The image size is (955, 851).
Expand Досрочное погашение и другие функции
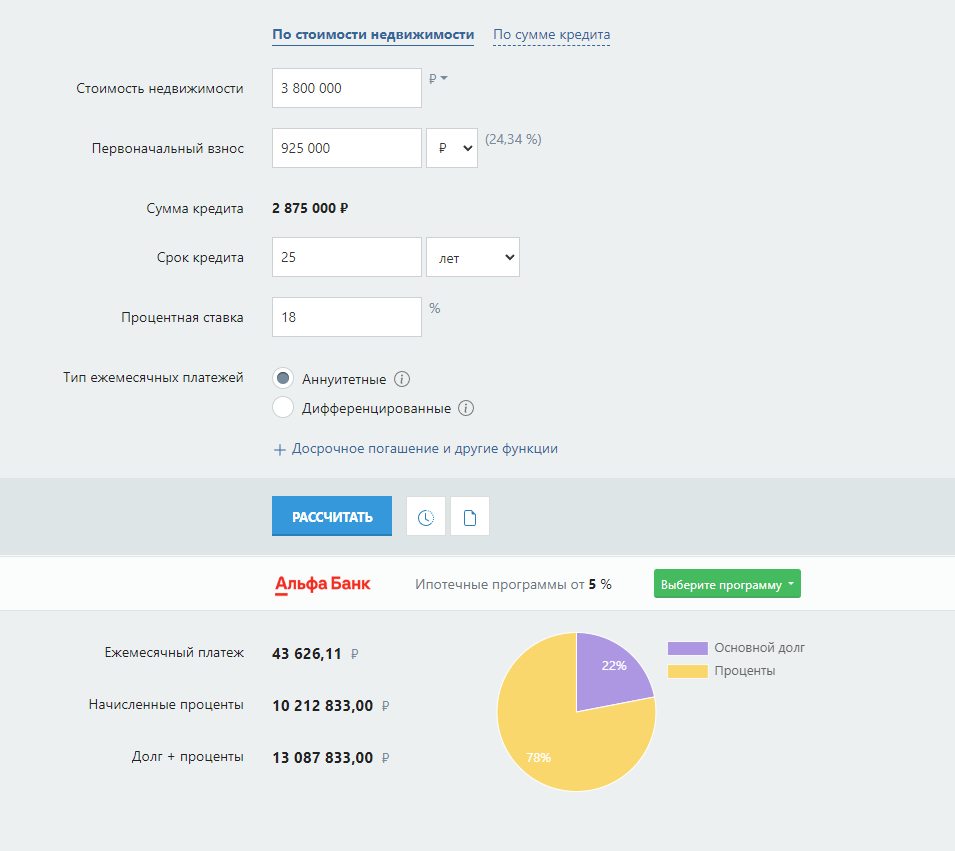pos(425,448)
